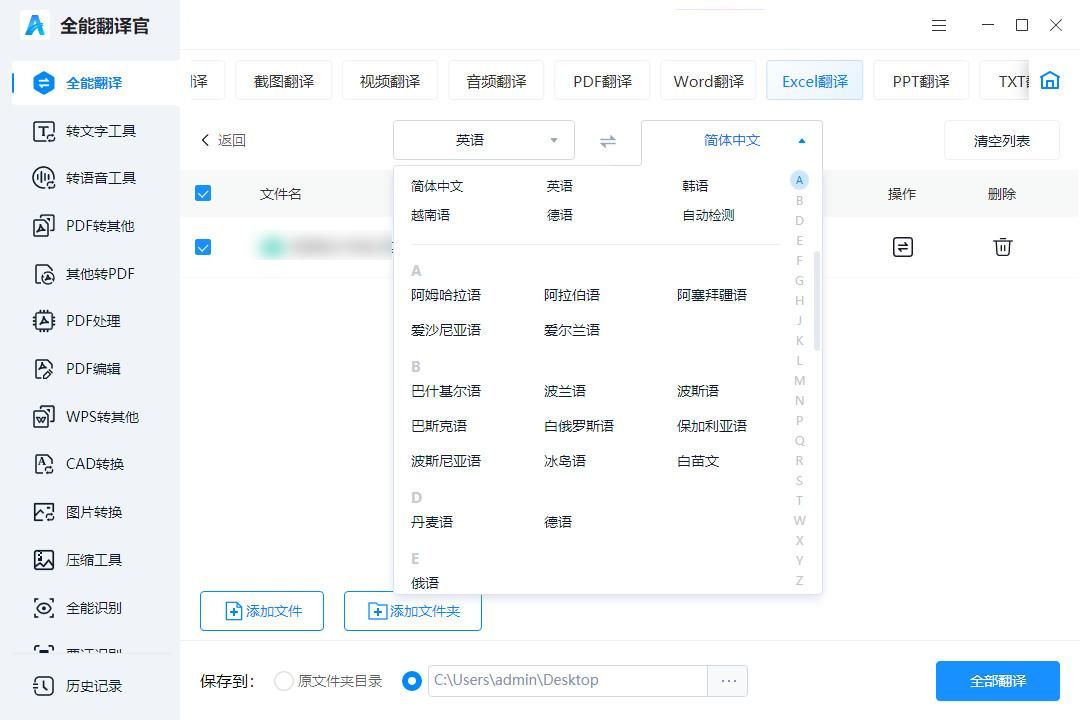The height and width of the screenshot is (720, 1080).
Task: Select 原文件夹目录 radio option
Action: click(x=283, y=681)
